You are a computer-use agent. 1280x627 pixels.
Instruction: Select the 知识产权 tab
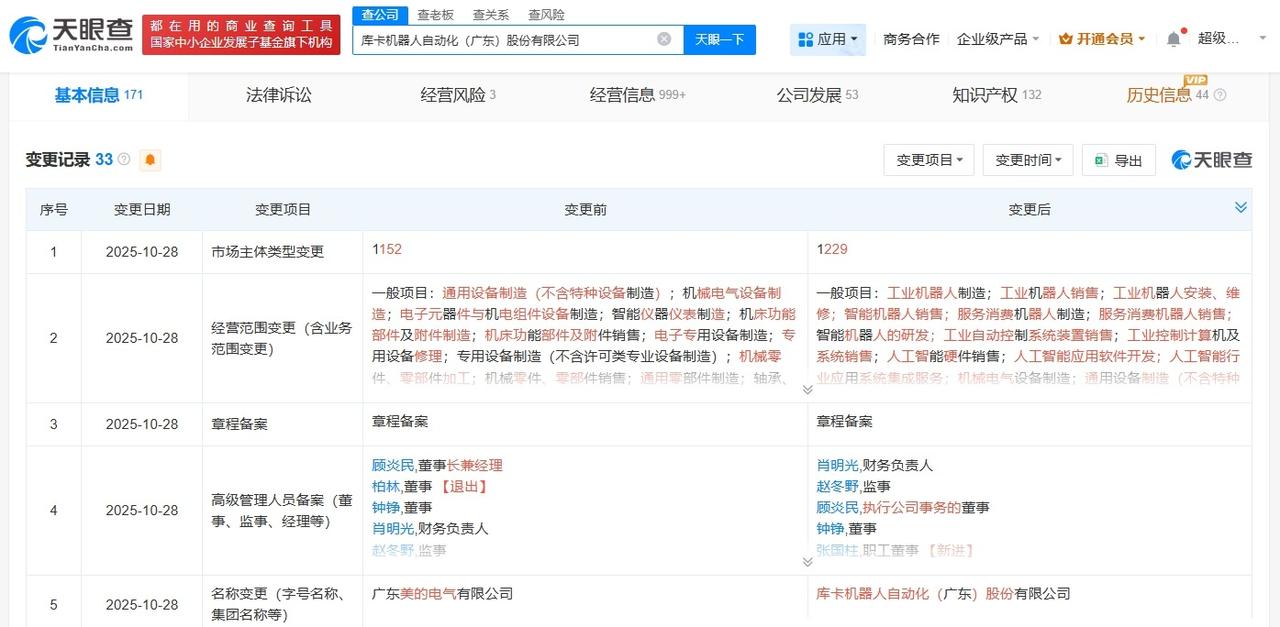point(997,95)
